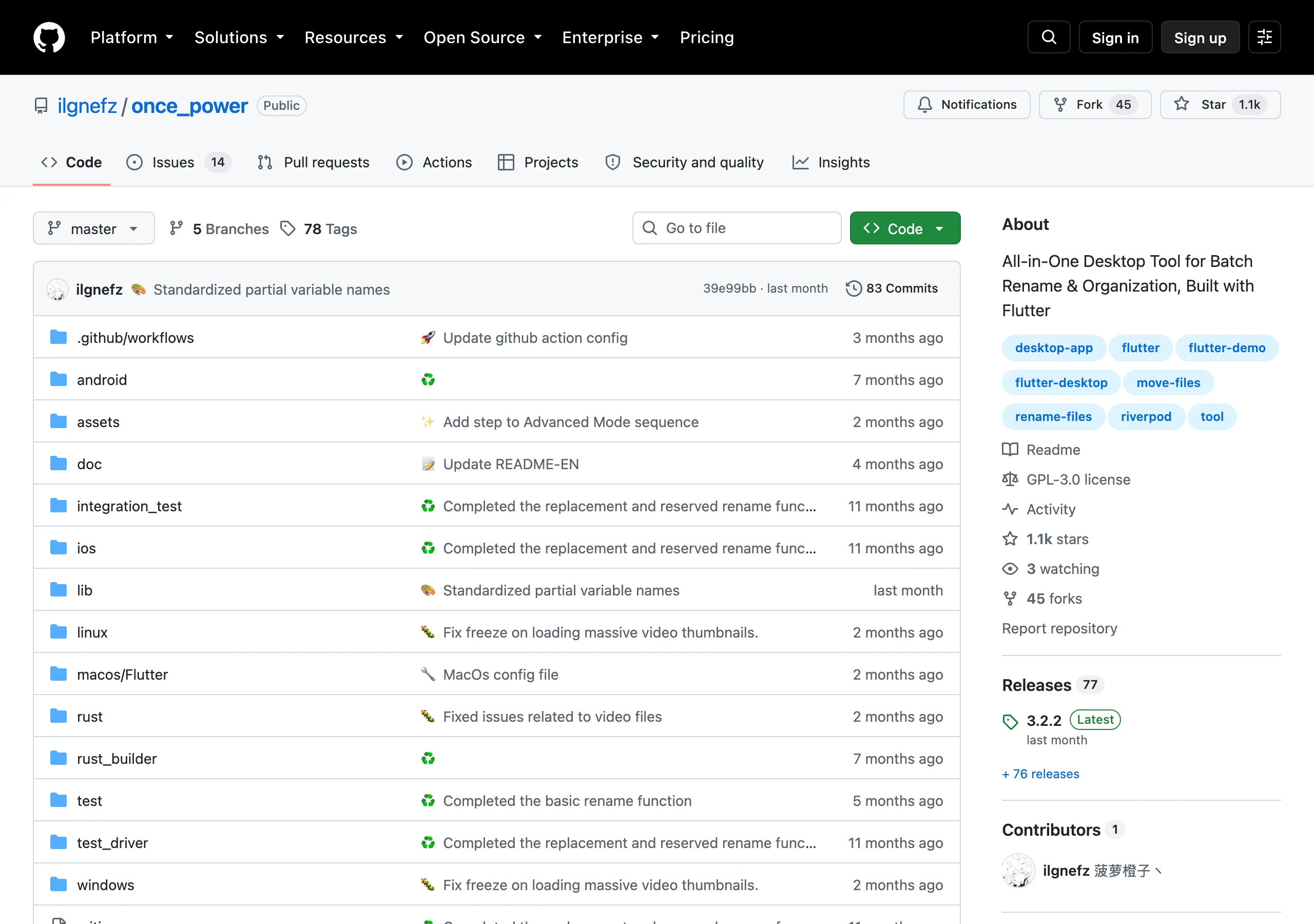Click the fork icon beside 45 forks
The width and height of the screenshot is (1314, 924).
[x=1010, y=598]
